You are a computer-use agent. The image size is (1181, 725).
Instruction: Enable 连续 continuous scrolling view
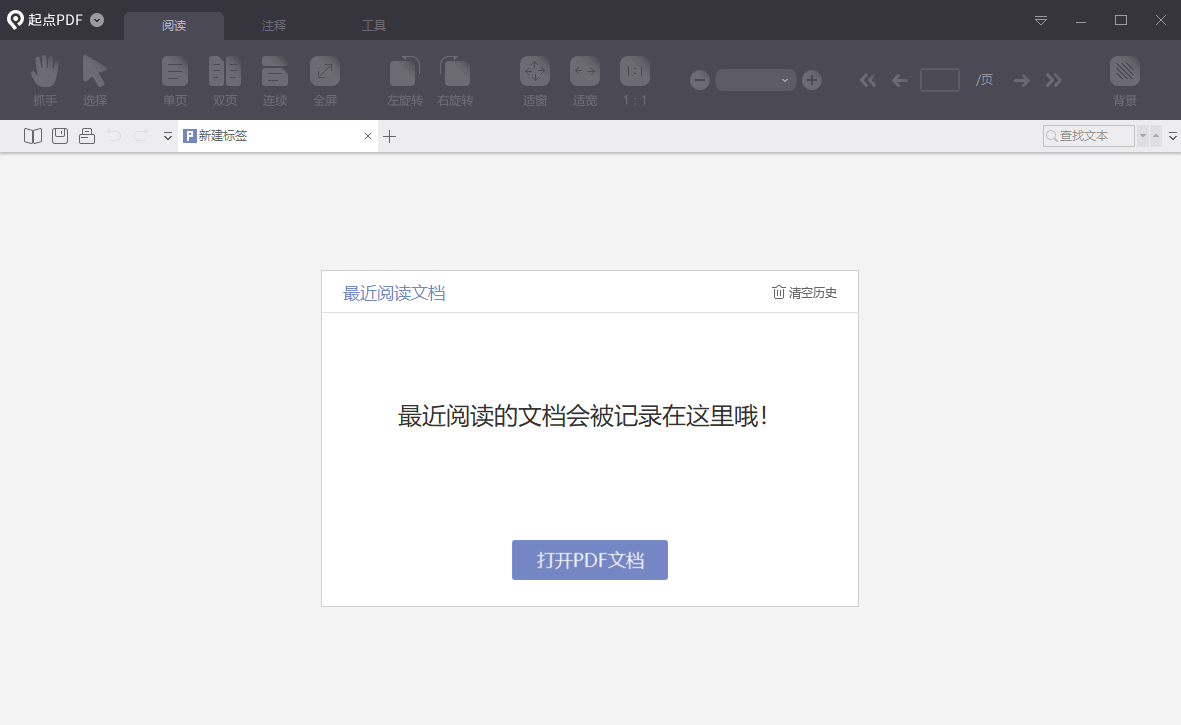pos(275,80)
